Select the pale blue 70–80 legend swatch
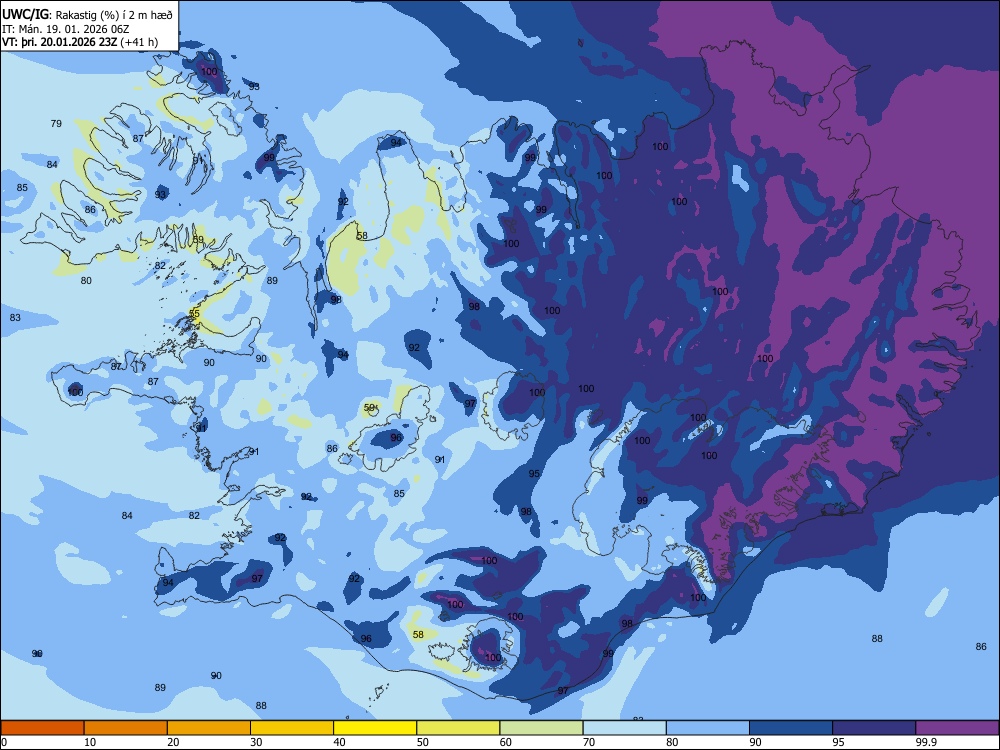Image resolution: width=1000 pixels, height=750 pixels. tap(624, 728)
